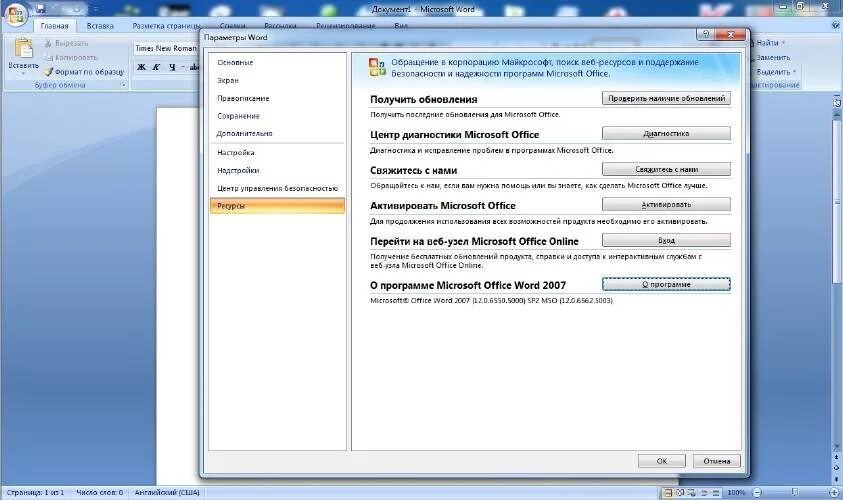Select Правописание category in options

coord(277,98)
